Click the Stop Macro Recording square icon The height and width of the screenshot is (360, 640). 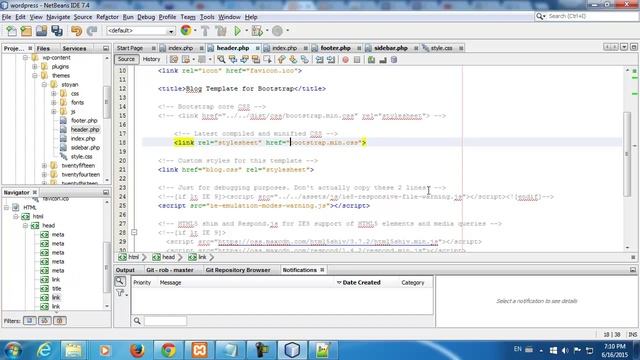point(357,60)
